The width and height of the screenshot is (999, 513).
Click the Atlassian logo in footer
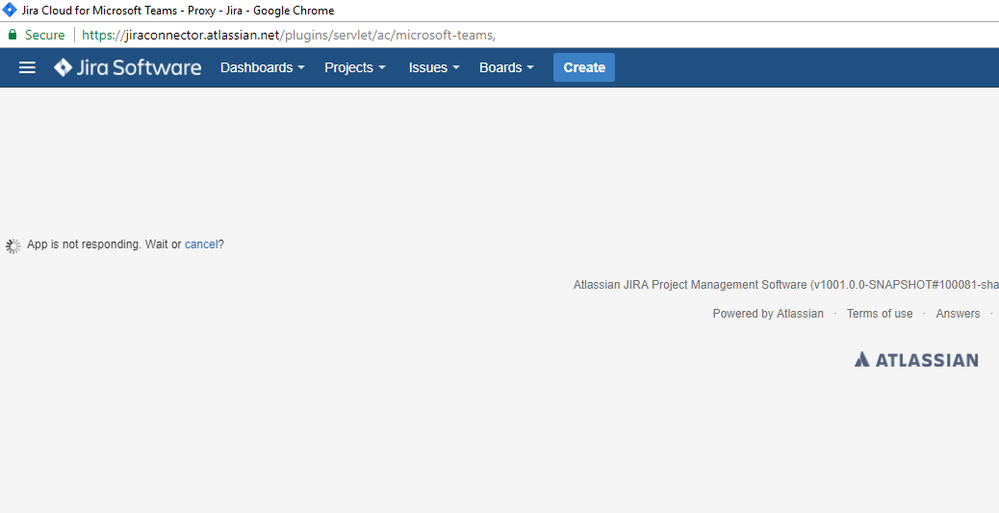click(x=916, y=360)
